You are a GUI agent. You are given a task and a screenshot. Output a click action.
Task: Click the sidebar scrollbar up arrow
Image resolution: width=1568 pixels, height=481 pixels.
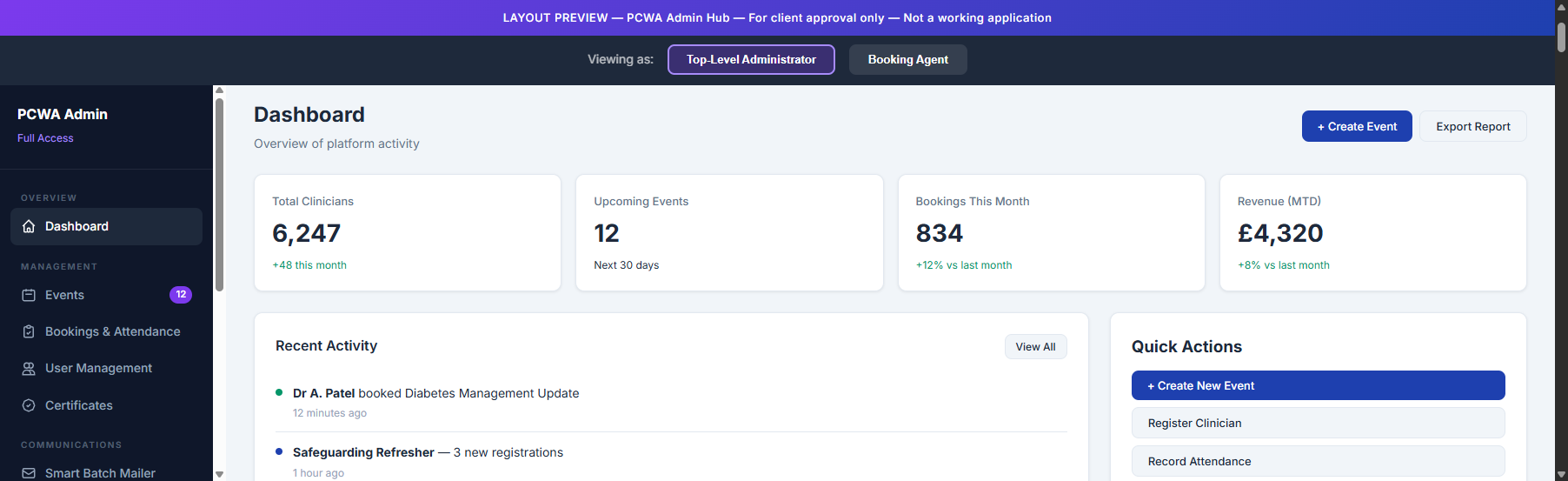click(x=219, y=90)
